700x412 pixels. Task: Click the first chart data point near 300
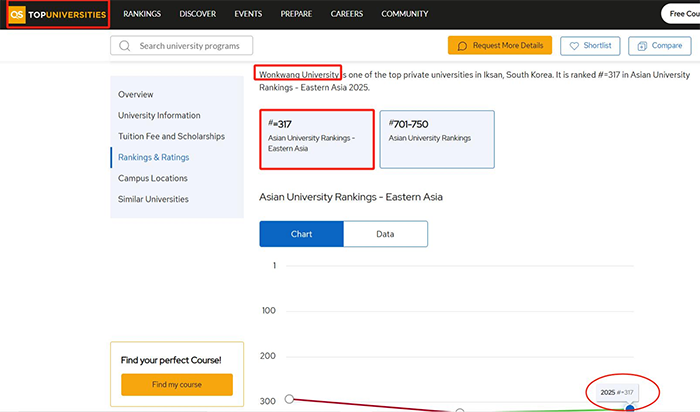tap(289, 399)
